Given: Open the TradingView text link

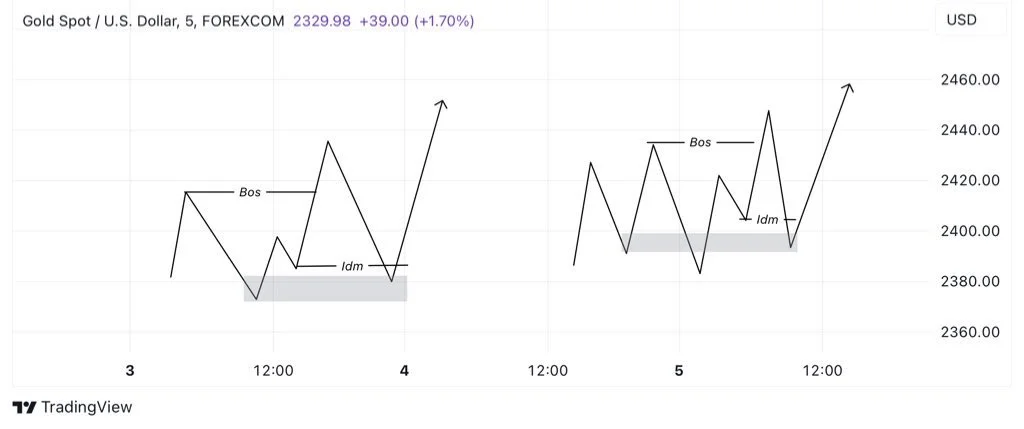Looking at the screenshot, I should [x=86, y=407].
